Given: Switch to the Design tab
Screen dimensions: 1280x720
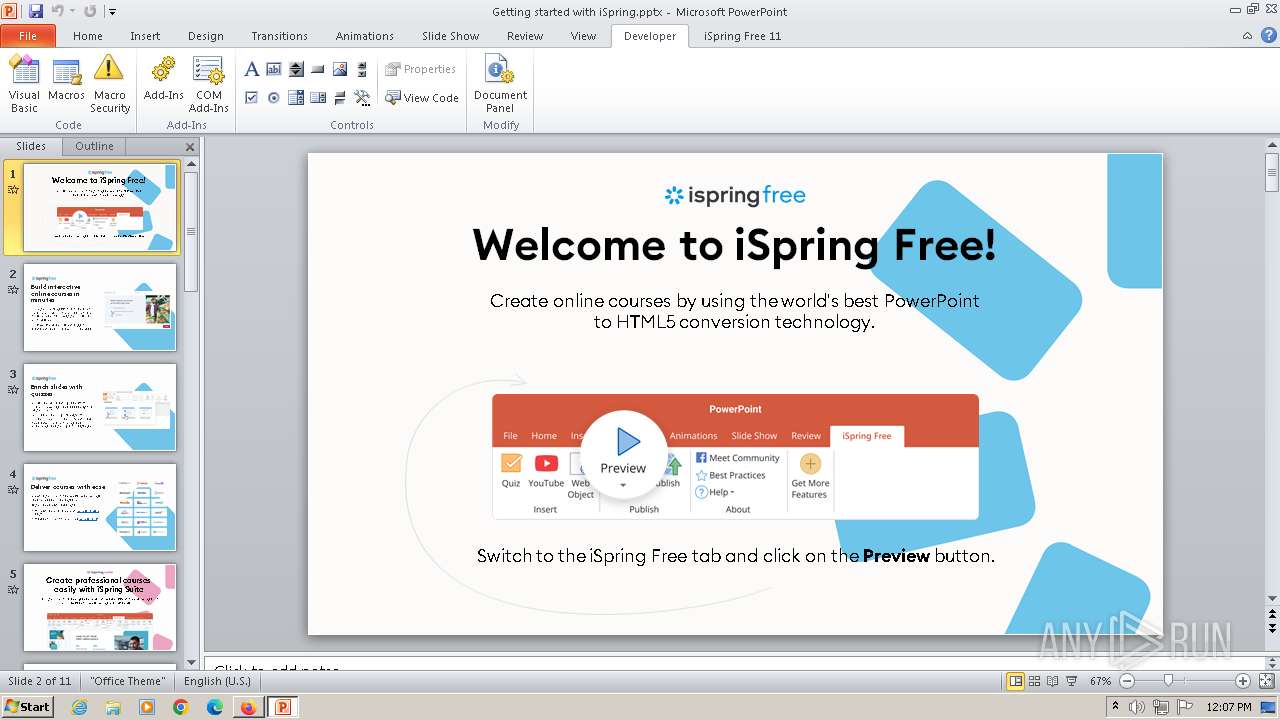Looking at the screenshot, I should tap(206, 36).
